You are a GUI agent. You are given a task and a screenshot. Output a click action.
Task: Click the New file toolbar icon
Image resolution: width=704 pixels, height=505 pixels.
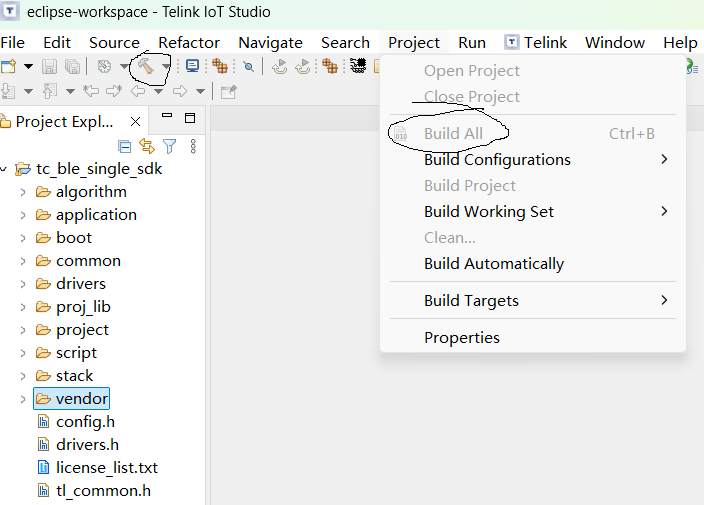tap(9, 66)
